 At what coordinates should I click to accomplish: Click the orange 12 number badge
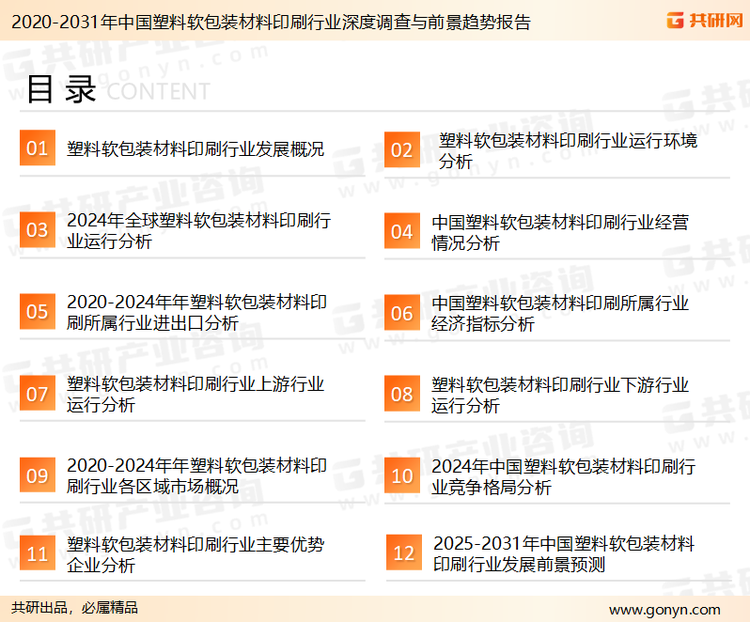404,553
